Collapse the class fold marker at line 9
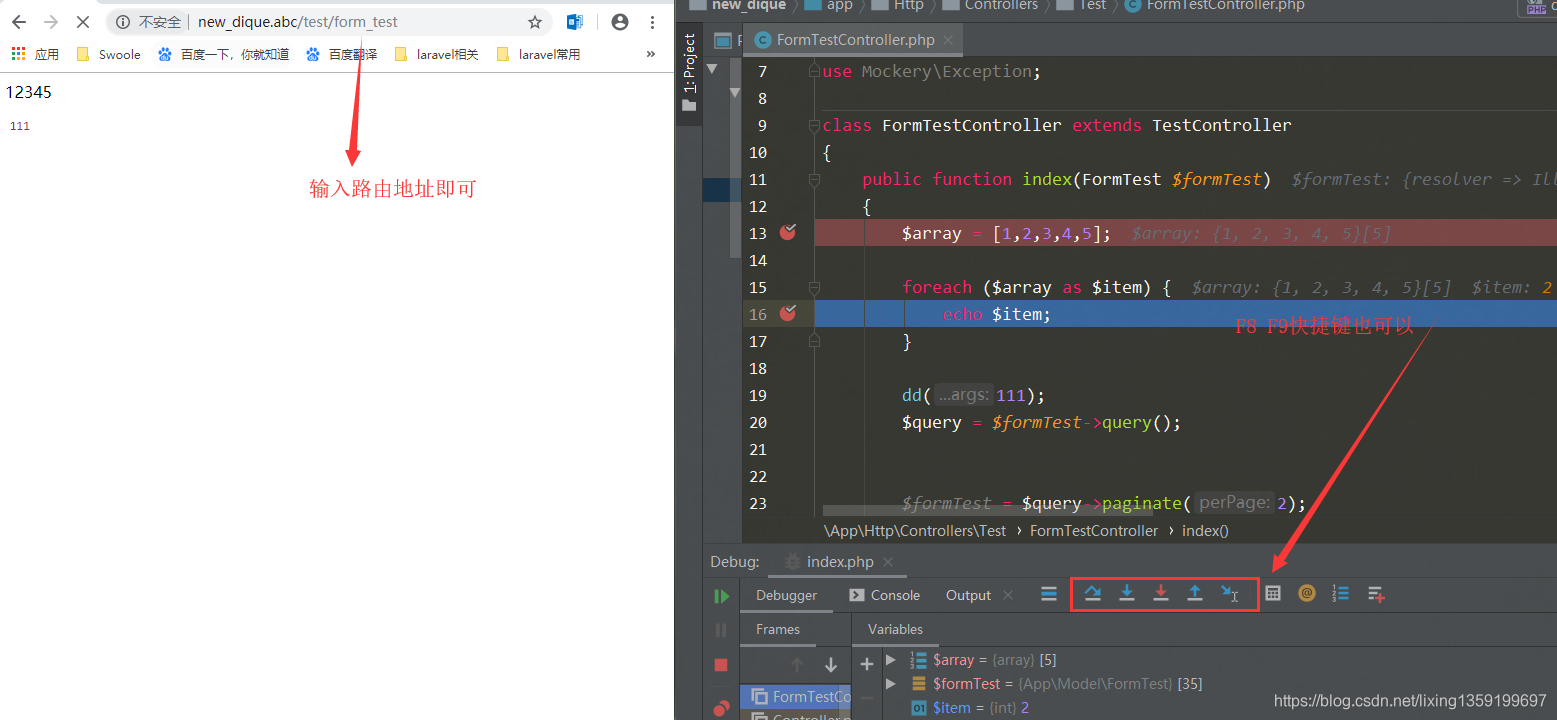The width and height of the screenshot is (1557, 720). pos(814,126)
